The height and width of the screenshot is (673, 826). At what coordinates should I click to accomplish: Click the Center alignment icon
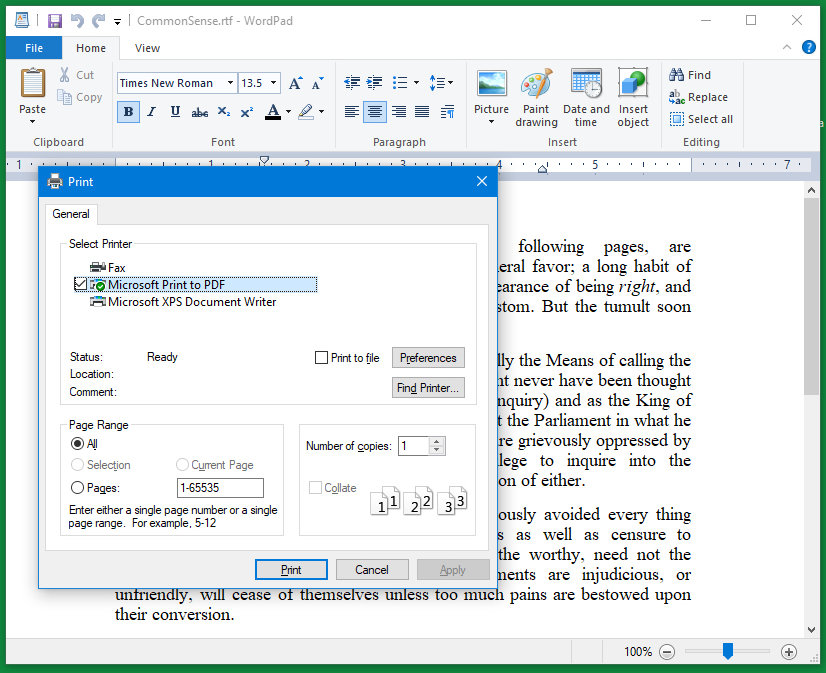point(375,112)
